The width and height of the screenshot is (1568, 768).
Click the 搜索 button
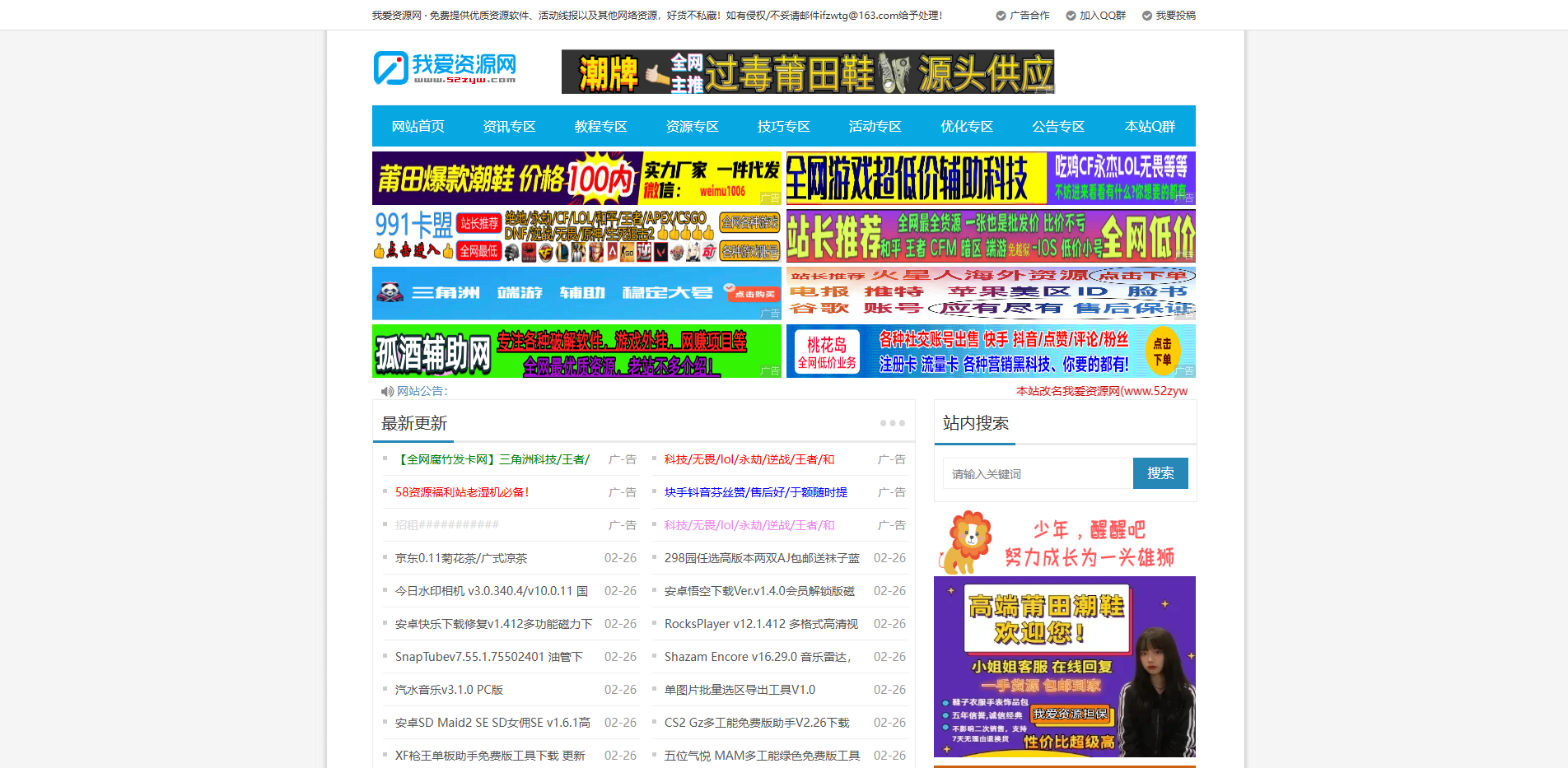[1160, 472]
